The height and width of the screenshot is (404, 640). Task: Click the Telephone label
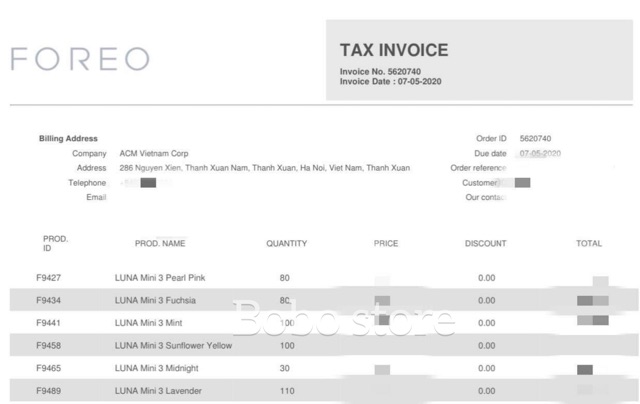(x=87, y=182)
